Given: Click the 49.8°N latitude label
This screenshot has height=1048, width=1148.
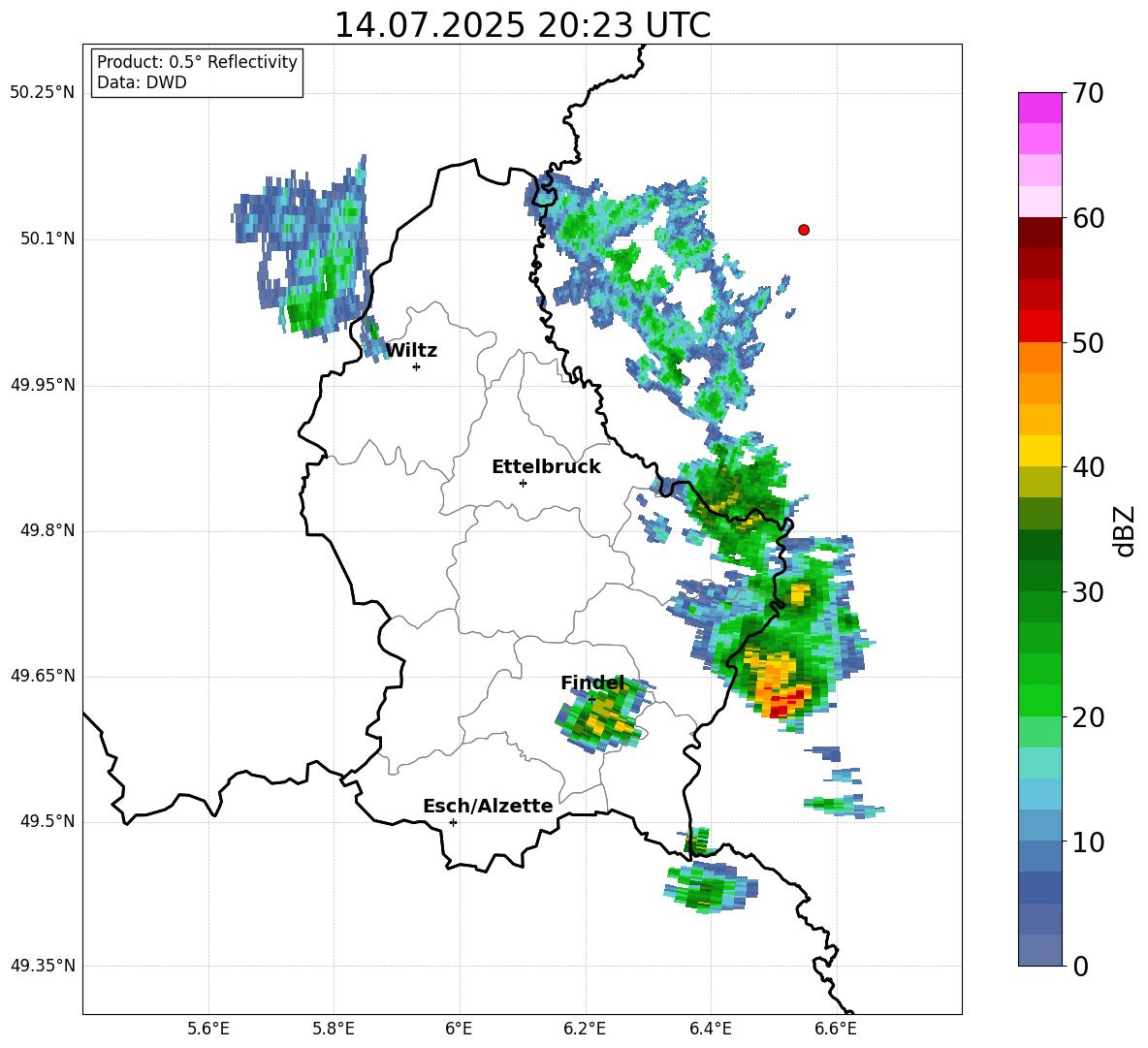Looking at the screenshot, I should [48, 530].
